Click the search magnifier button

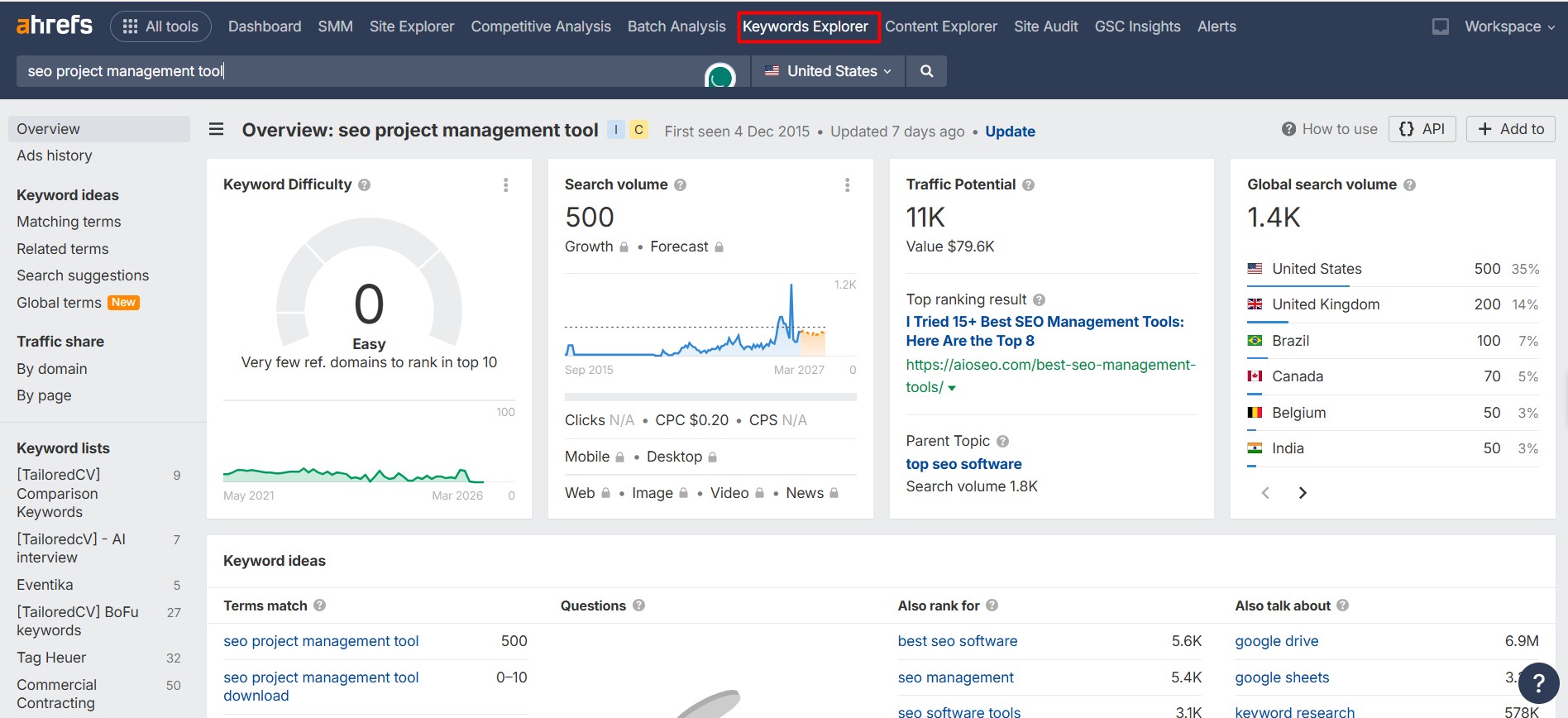(x=927, y=71)
